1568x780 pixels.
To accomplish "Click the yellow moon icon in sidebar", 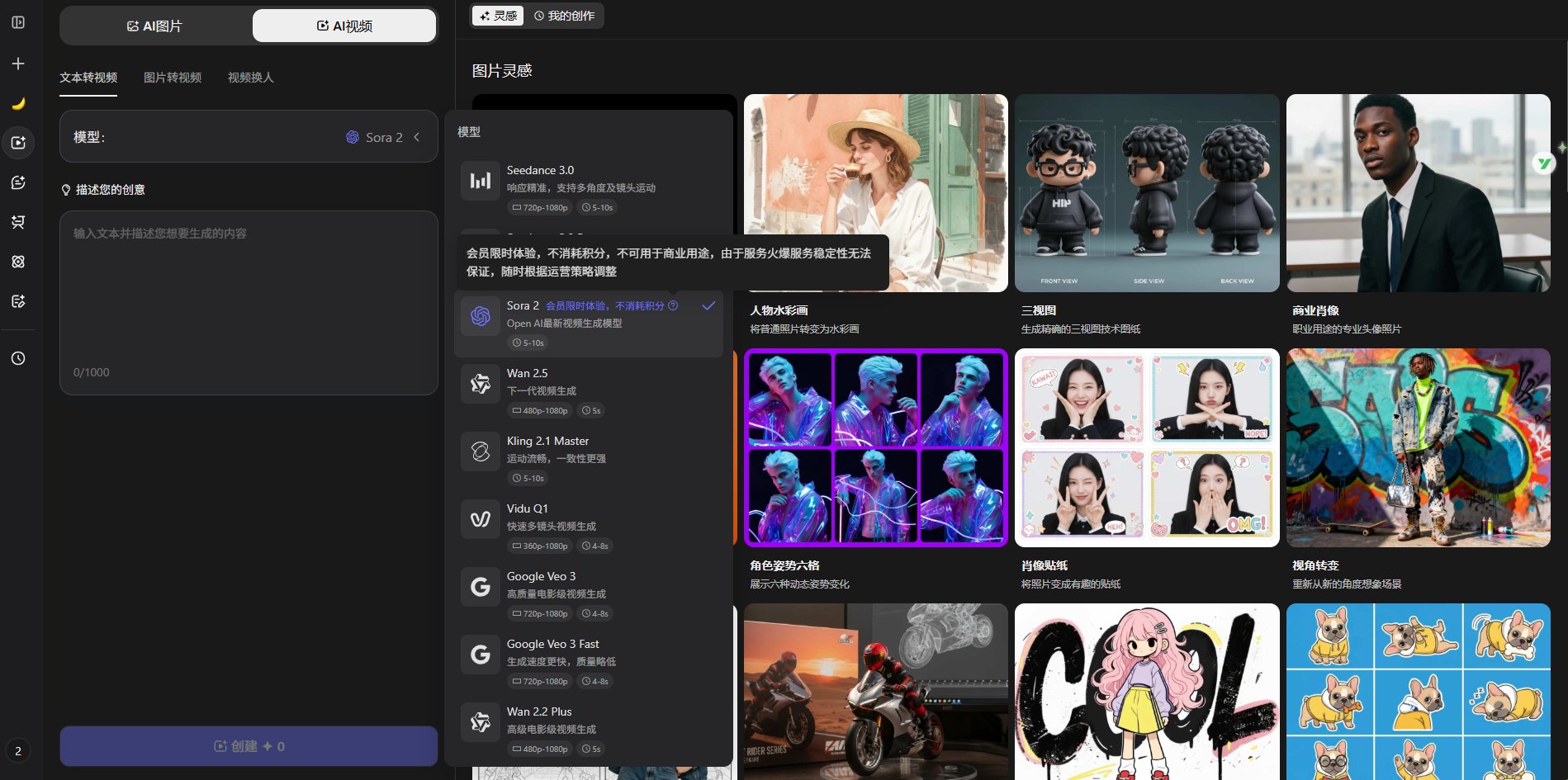I will [18, 103].
